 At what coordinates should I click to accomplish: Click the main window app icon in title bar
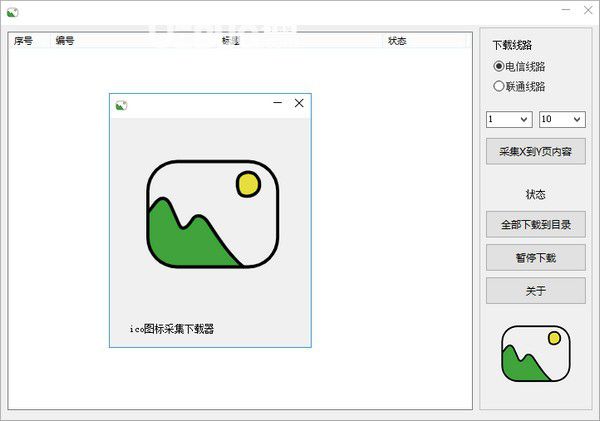(x=13, y=12)
